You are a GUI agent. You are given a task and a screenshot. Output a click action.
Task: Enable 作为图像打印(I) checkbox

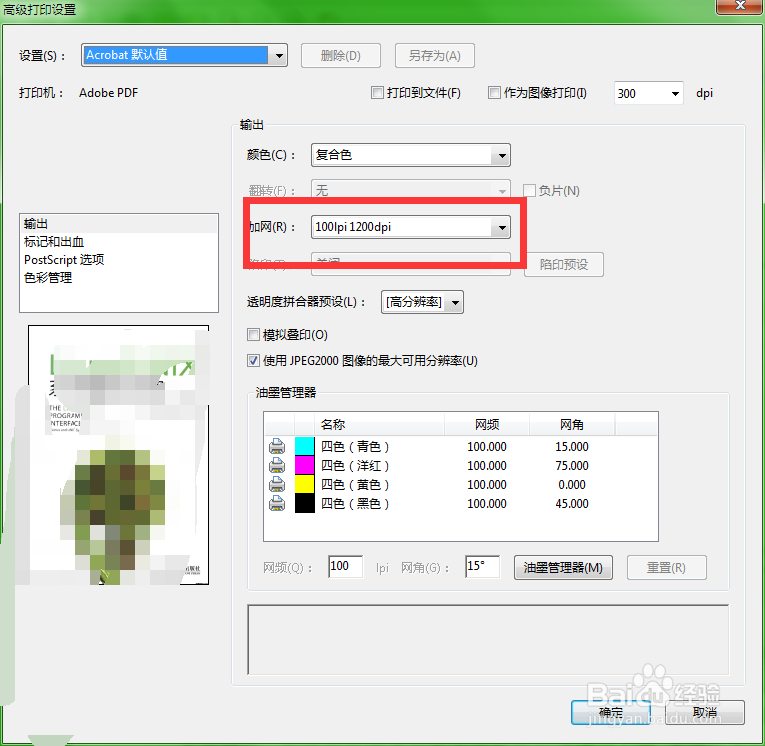point(494,93)
